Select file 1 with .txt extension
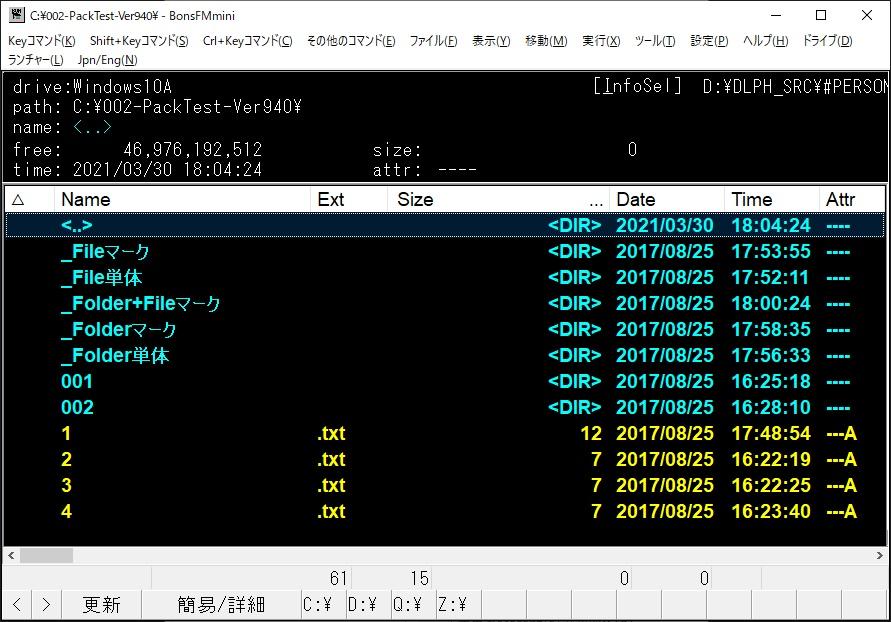Image resolution: width=891 pixels, height=622 pixels. pyautogui.click(x=66, y=433)
